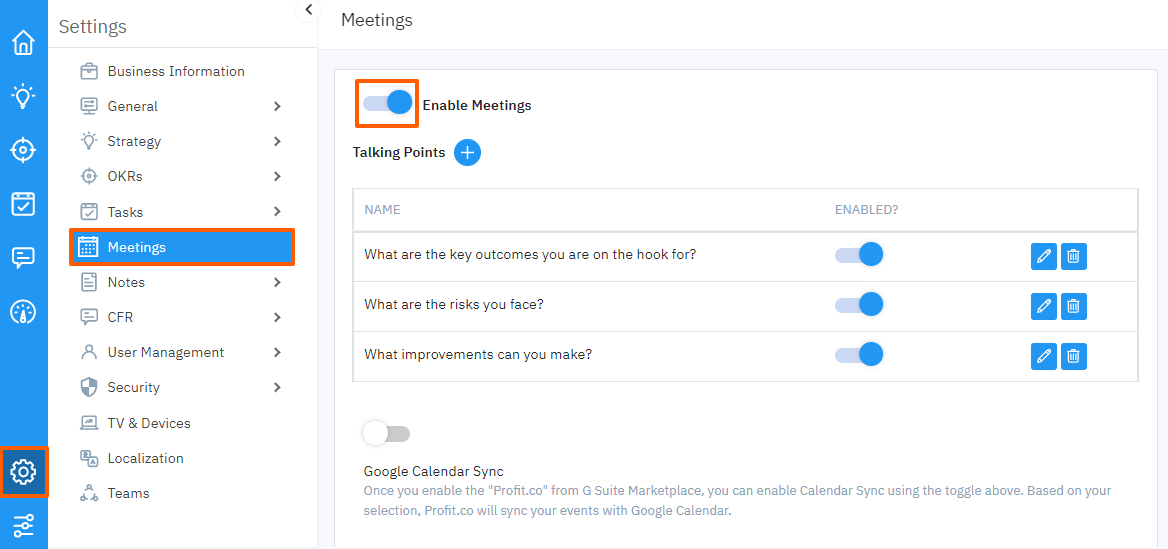The height and width of the screenshot is (549, 1168).
Task: Expand the General settings submenu chevron
Action: point(277,106)
